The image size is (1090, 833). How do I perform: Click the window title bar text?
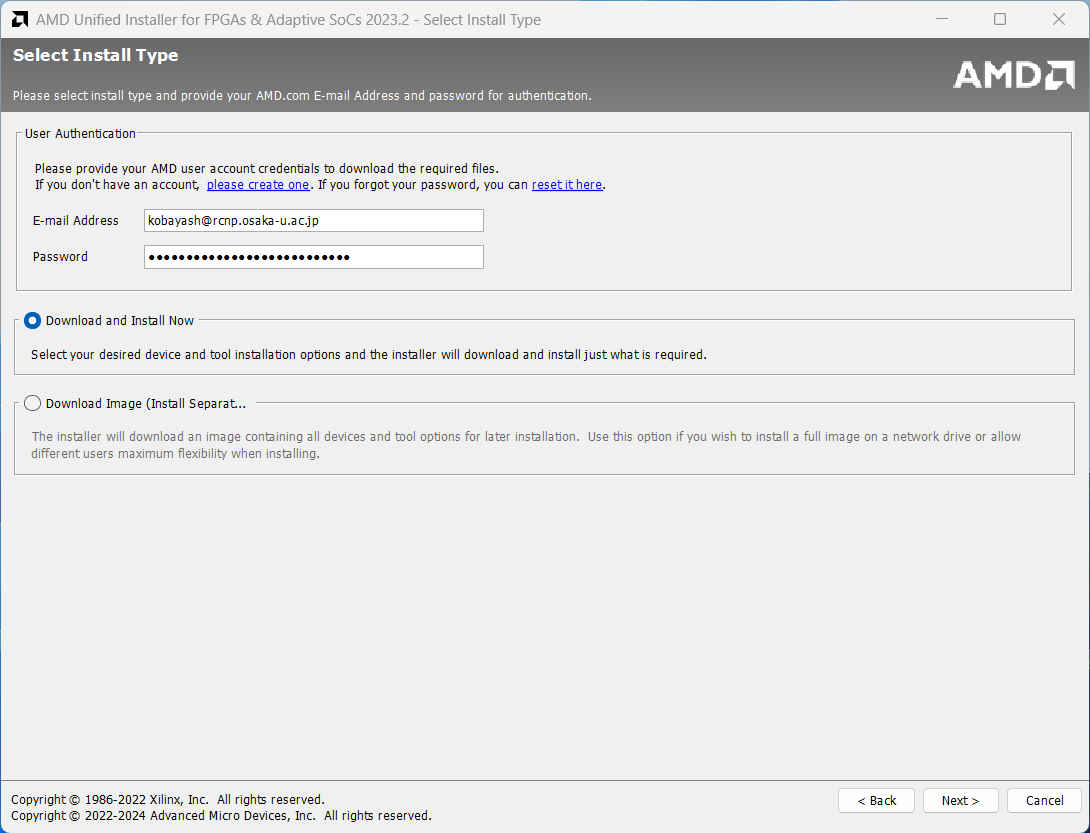[288, 20]
